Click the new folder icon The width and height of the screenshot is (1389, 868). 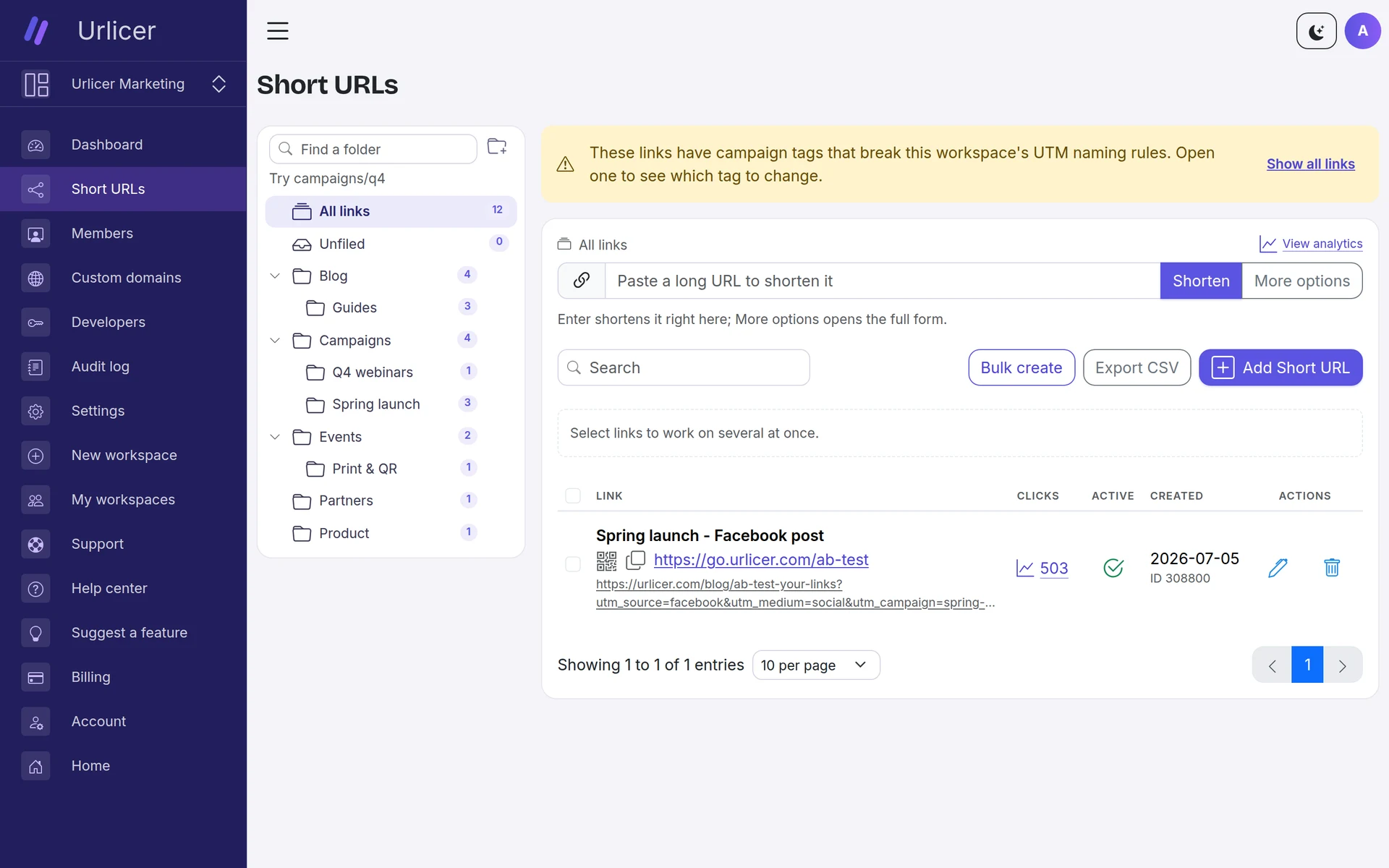click(497, 147)
